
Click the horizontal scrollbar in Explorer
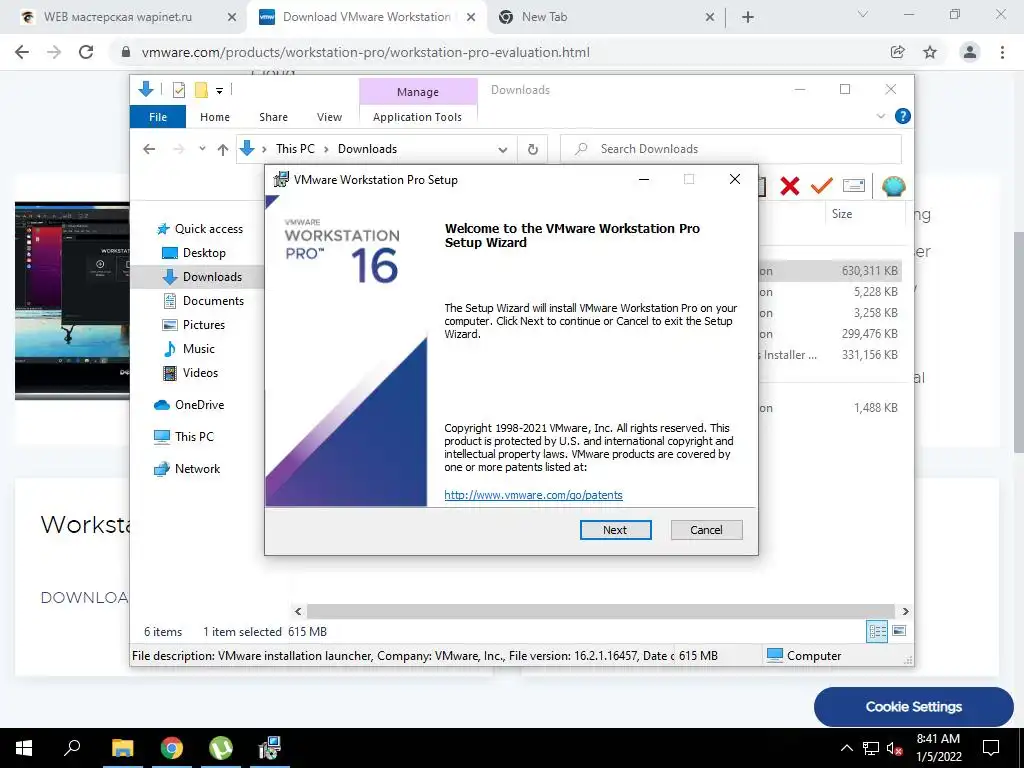click(600, 611)
